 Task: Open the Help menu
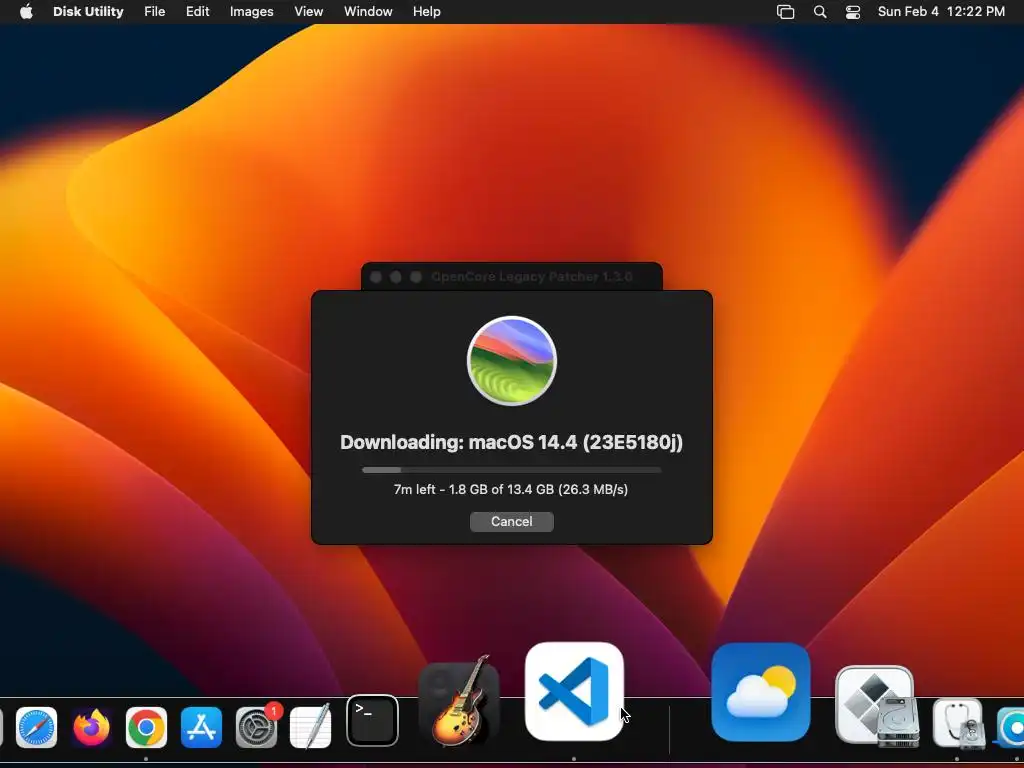click(426, 12)
